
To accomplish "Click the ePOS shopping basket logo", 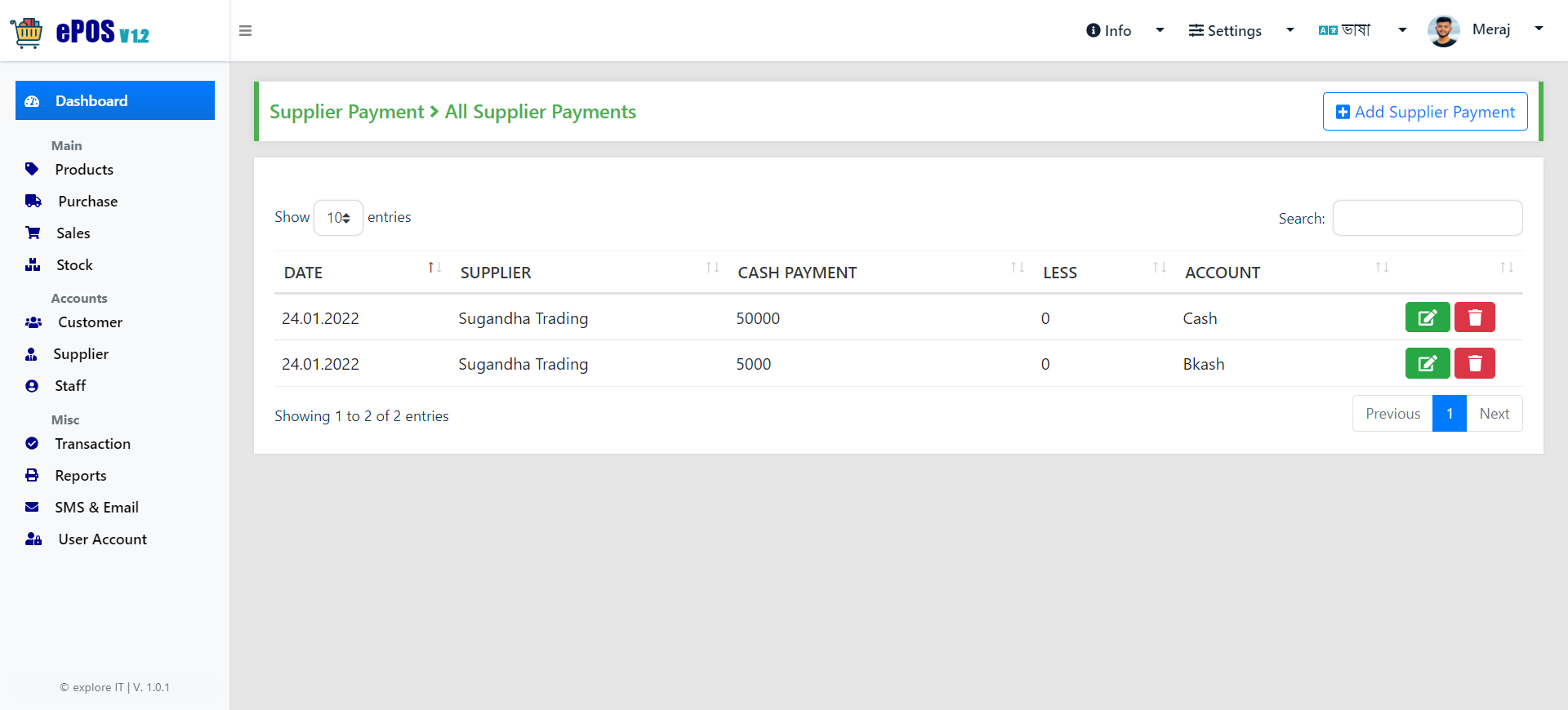I will (27, 33).
